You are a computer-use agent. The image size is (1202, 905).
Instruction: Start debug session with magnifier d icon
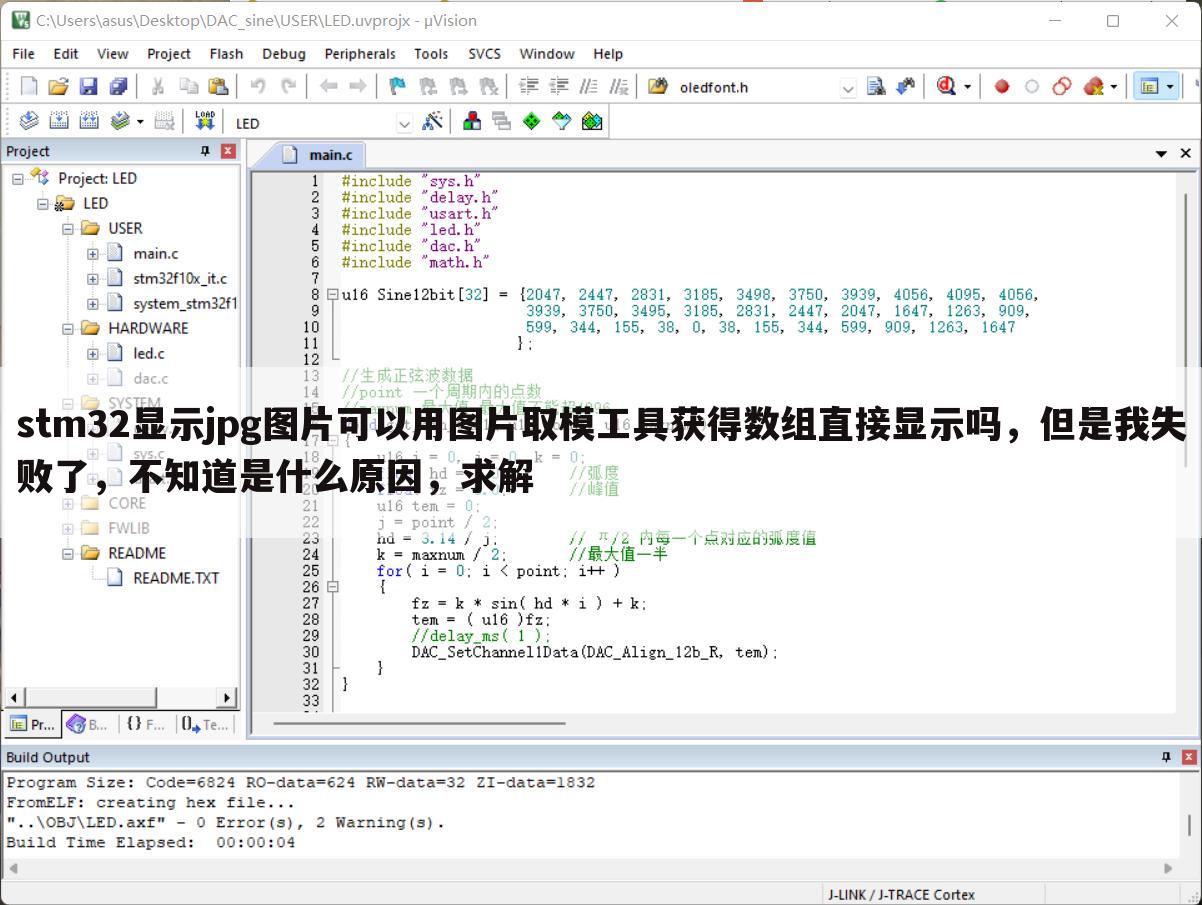click(946, 87)
